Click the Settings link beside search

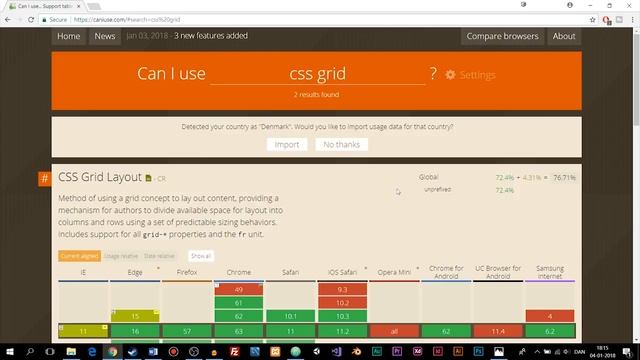(477, 75)
